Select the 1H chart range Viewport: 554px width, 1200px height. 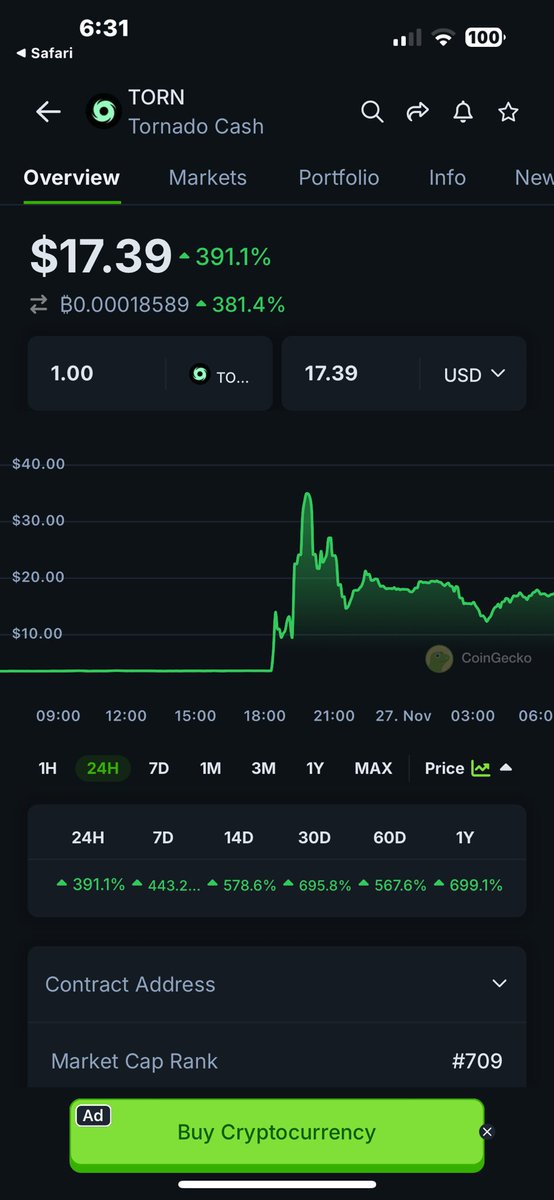48,768
